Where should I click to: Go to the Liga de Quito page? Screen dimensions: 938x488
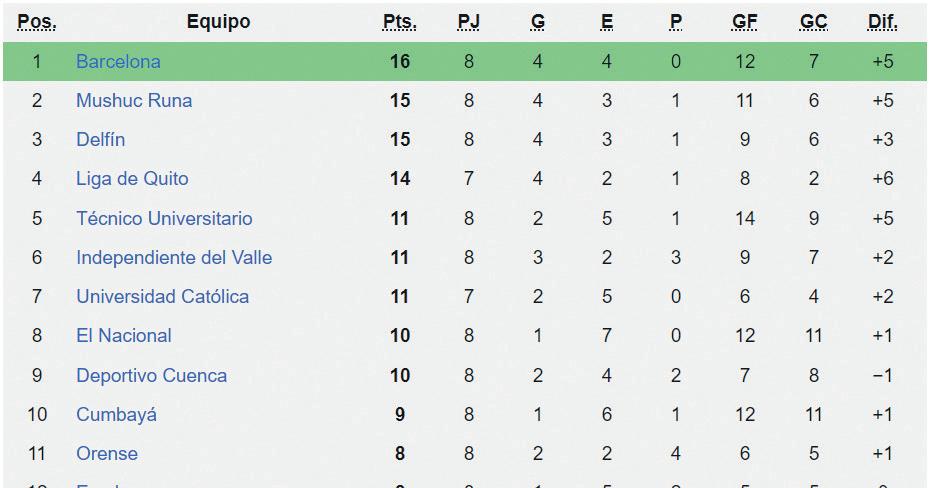click(x=132, y=179)
